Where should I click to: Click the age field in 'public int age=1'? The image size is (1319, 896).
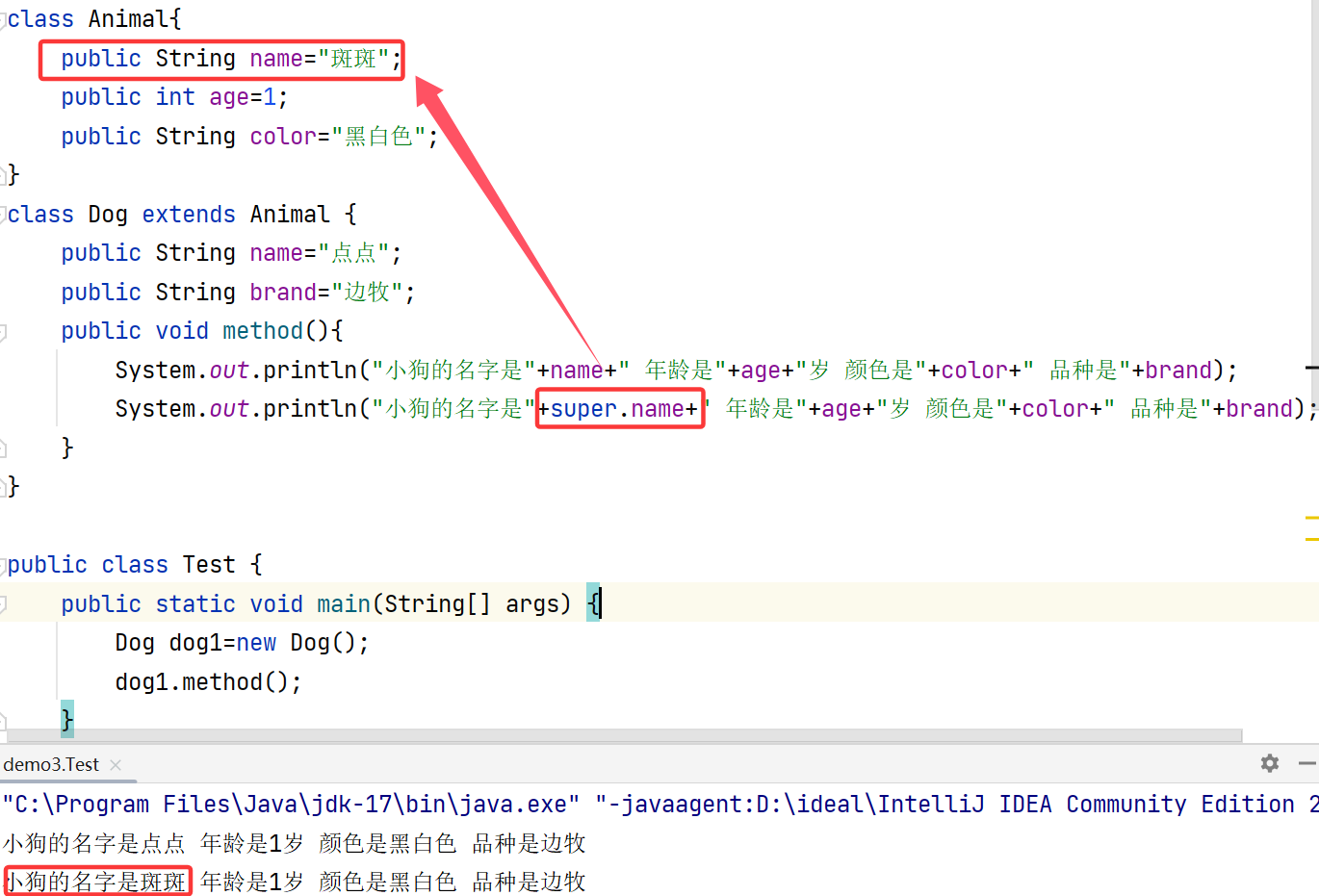229,97
